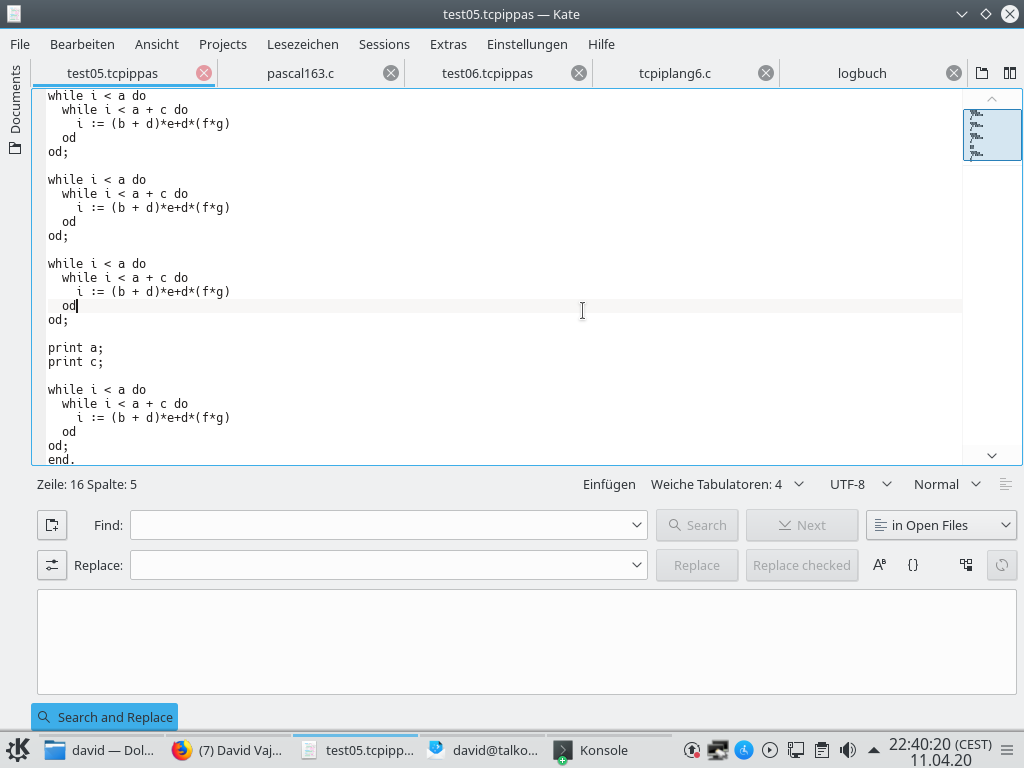Expand the 'in Open Files' search scope dropdown
The height and width of the screenshot is (768, 1024).
click(941, 525)
